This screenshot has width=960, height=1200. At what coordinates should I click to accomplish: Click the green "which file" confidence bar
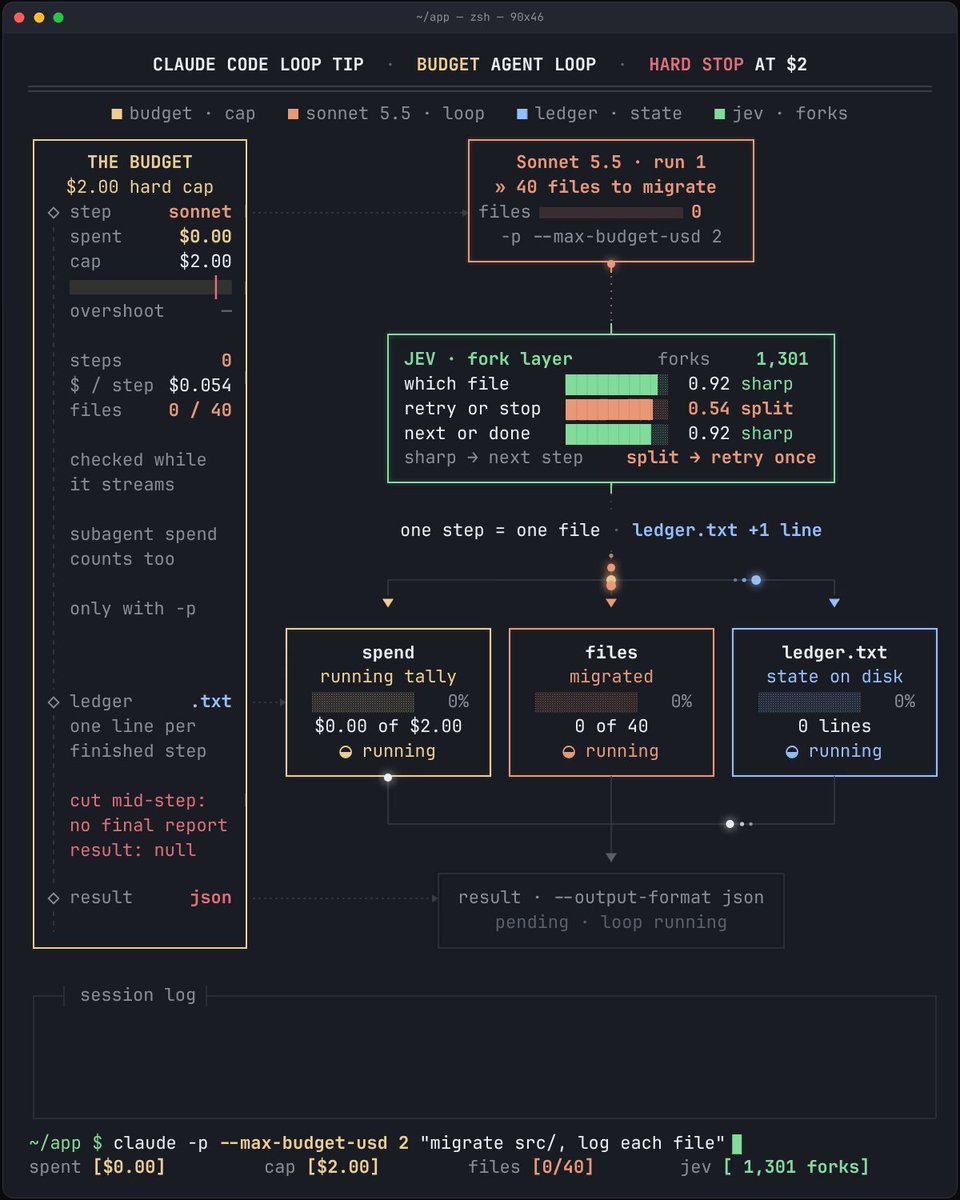[617, 384]
